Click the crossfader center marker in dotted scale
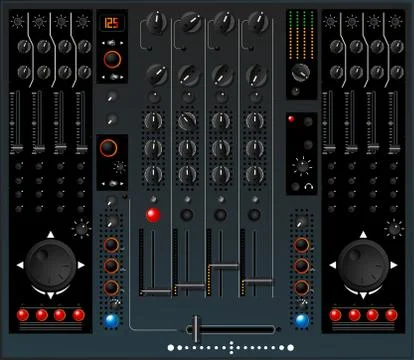Screen dimensions: 414x360 tap(231, 348)
